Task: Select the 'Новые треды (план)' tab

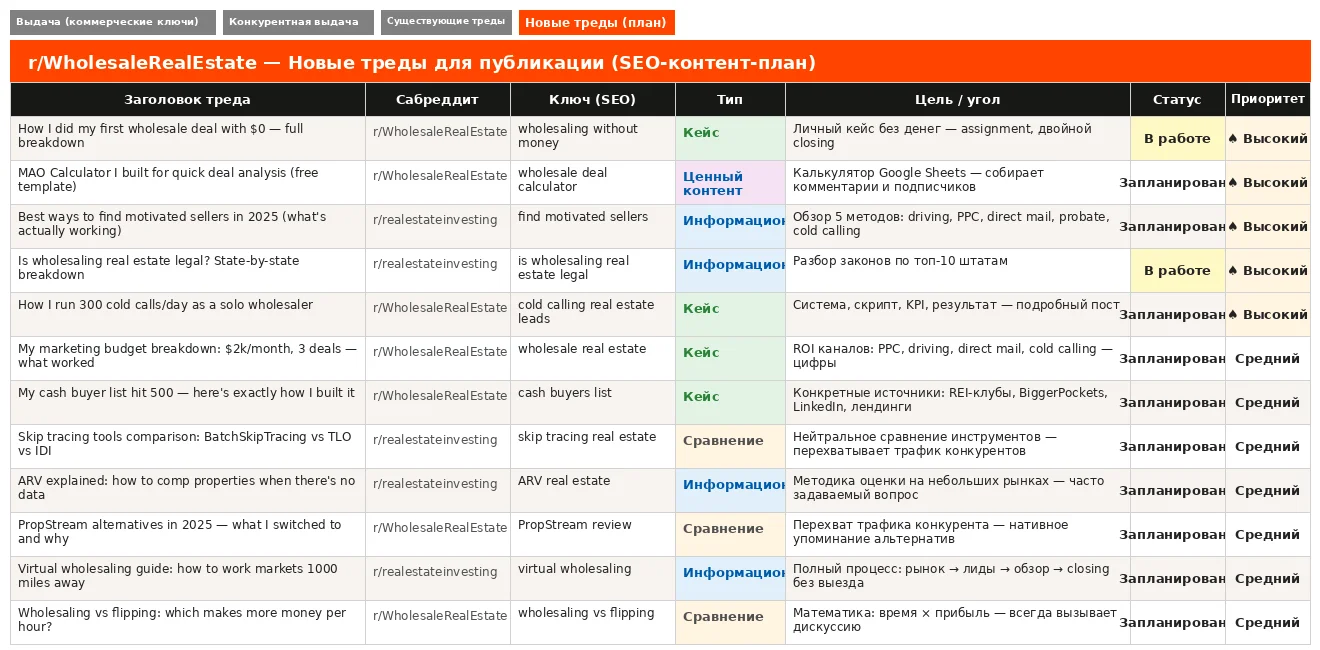Action: point(597,22)
